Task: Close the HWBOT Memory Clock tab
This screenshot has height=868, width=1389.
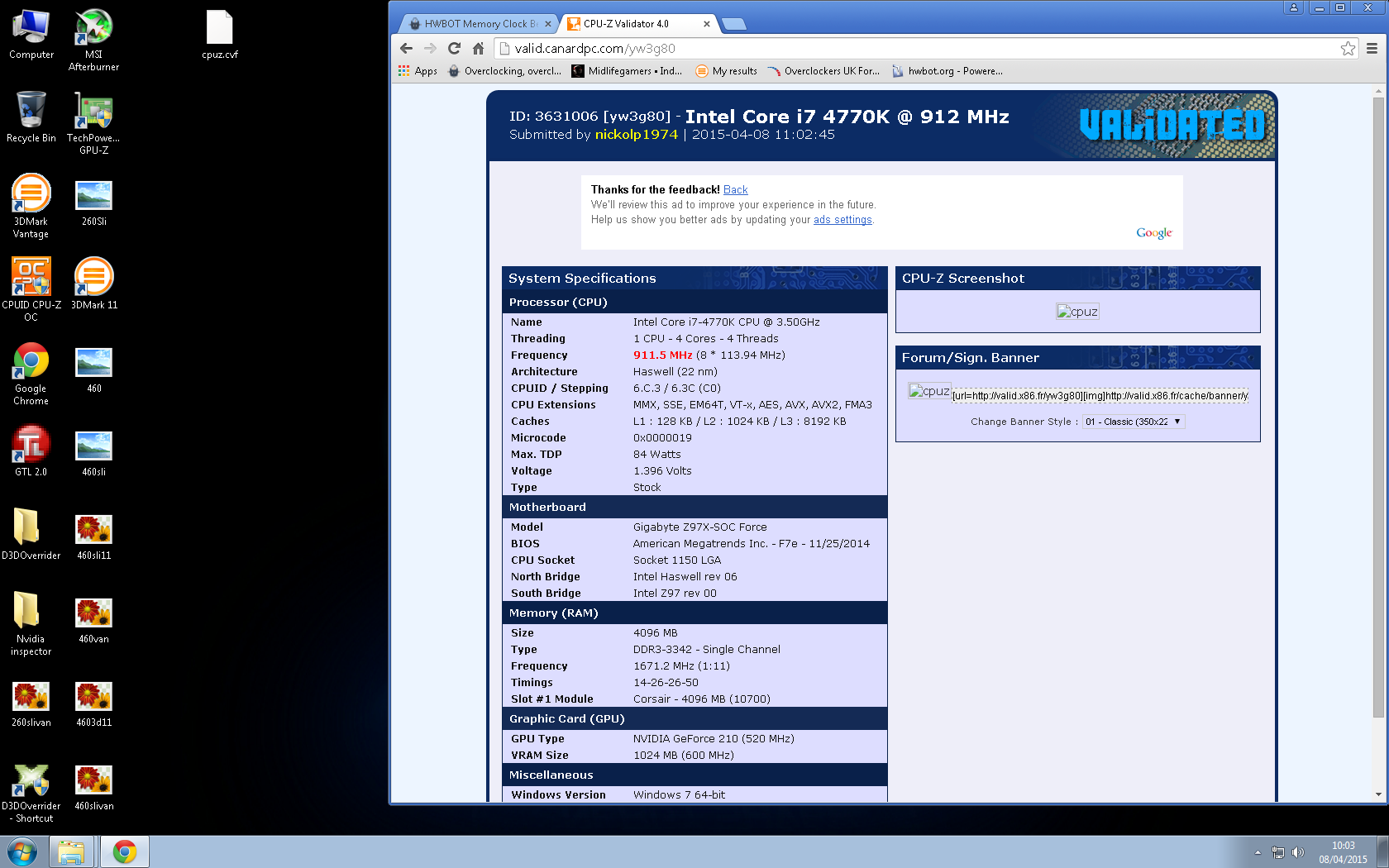Action: 548,24
